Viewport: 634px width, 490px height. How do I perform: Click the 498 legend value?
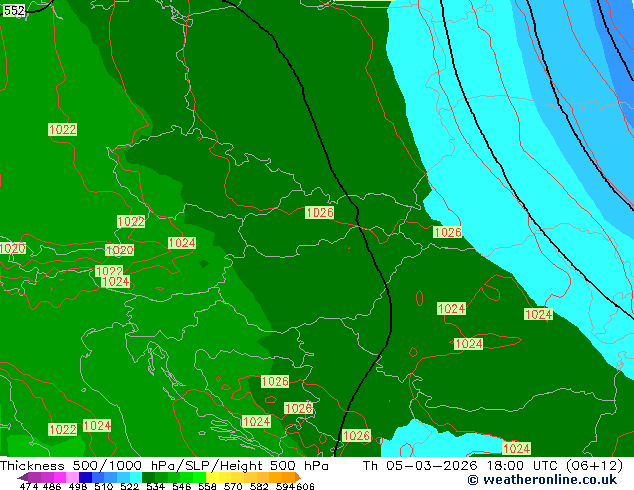tap(78, 486)
